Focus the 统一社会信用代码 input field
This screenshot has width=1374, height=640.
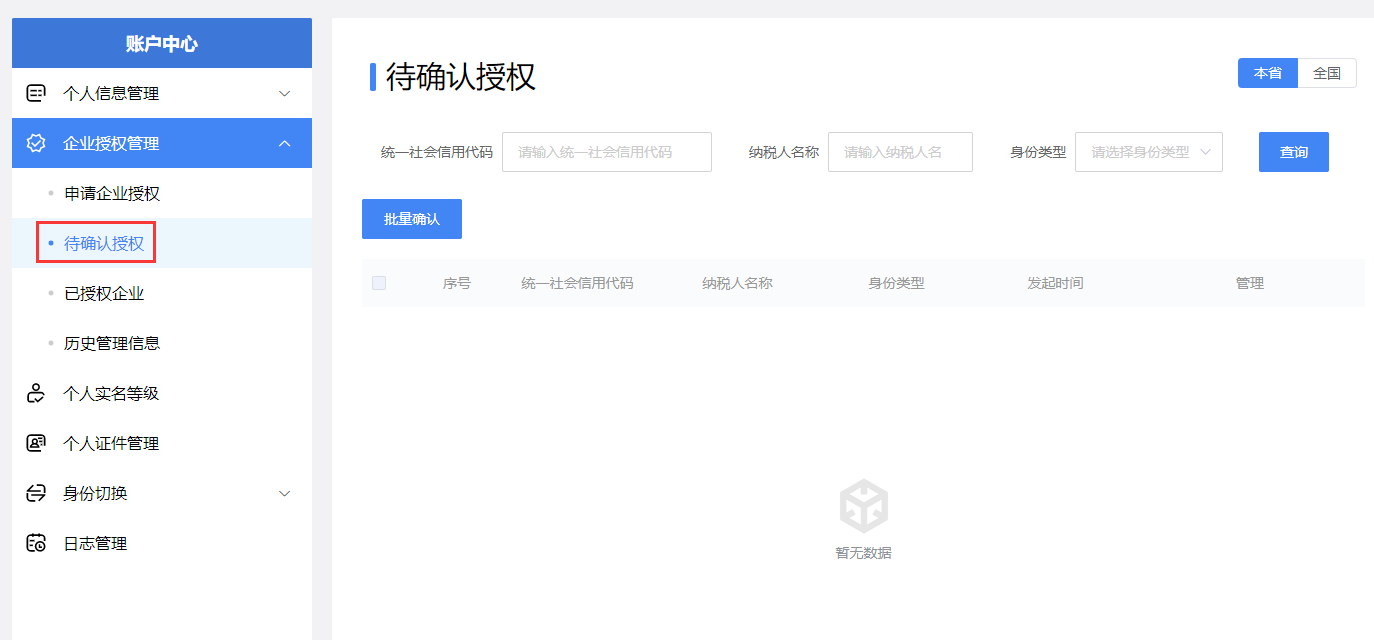[x=606, y=152]
